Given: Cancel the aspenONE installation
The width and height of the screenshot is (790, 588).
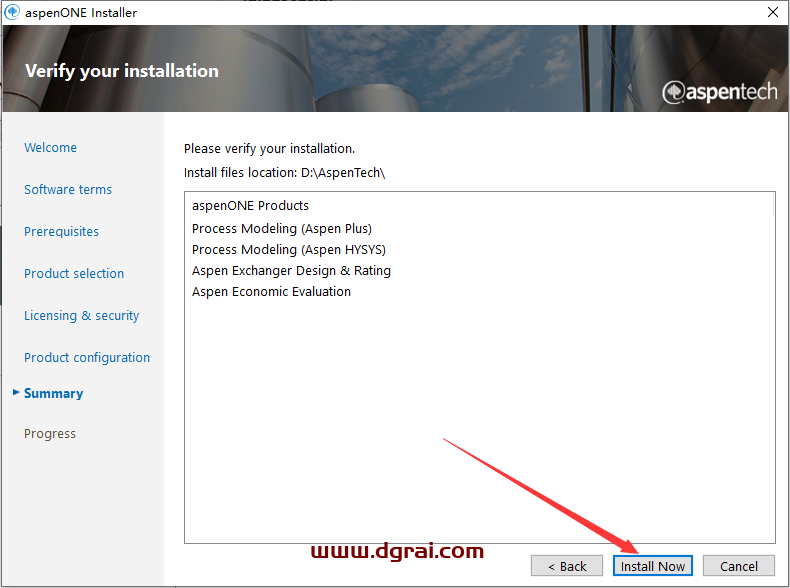Looking at the screenshot, I should pos(739,566).
